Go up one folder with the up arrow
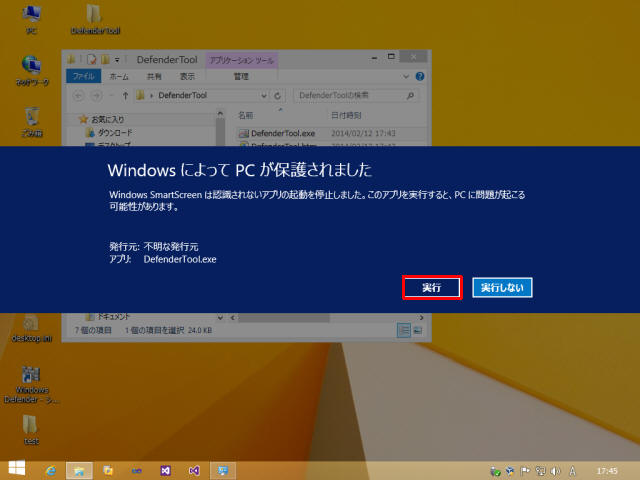The width and height of the screenshot is (640, 480). (125, 96)
